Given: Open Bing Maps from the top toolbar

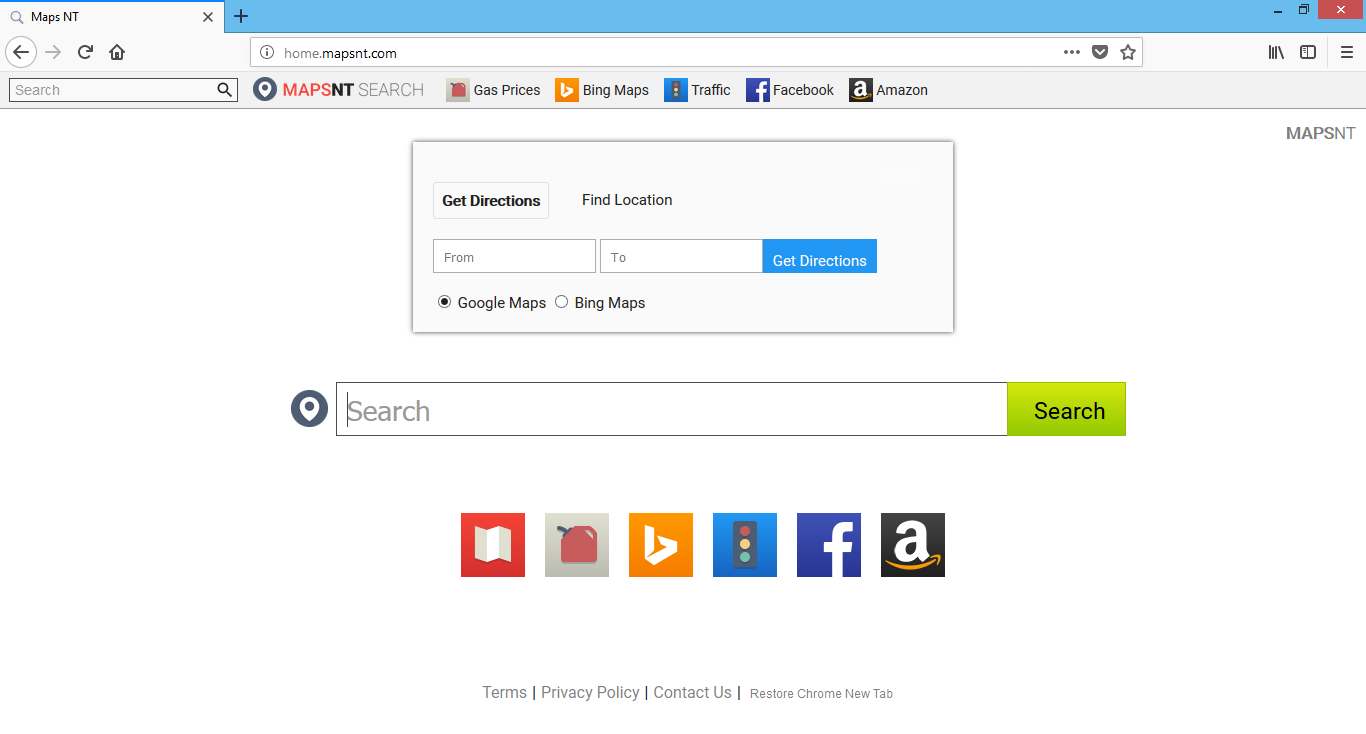Looking at the screenshot, I should 602,89.
